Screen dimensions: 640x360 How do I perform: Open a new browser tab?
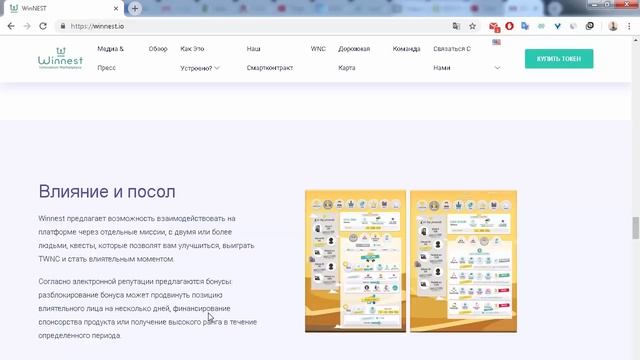[135, 8]
